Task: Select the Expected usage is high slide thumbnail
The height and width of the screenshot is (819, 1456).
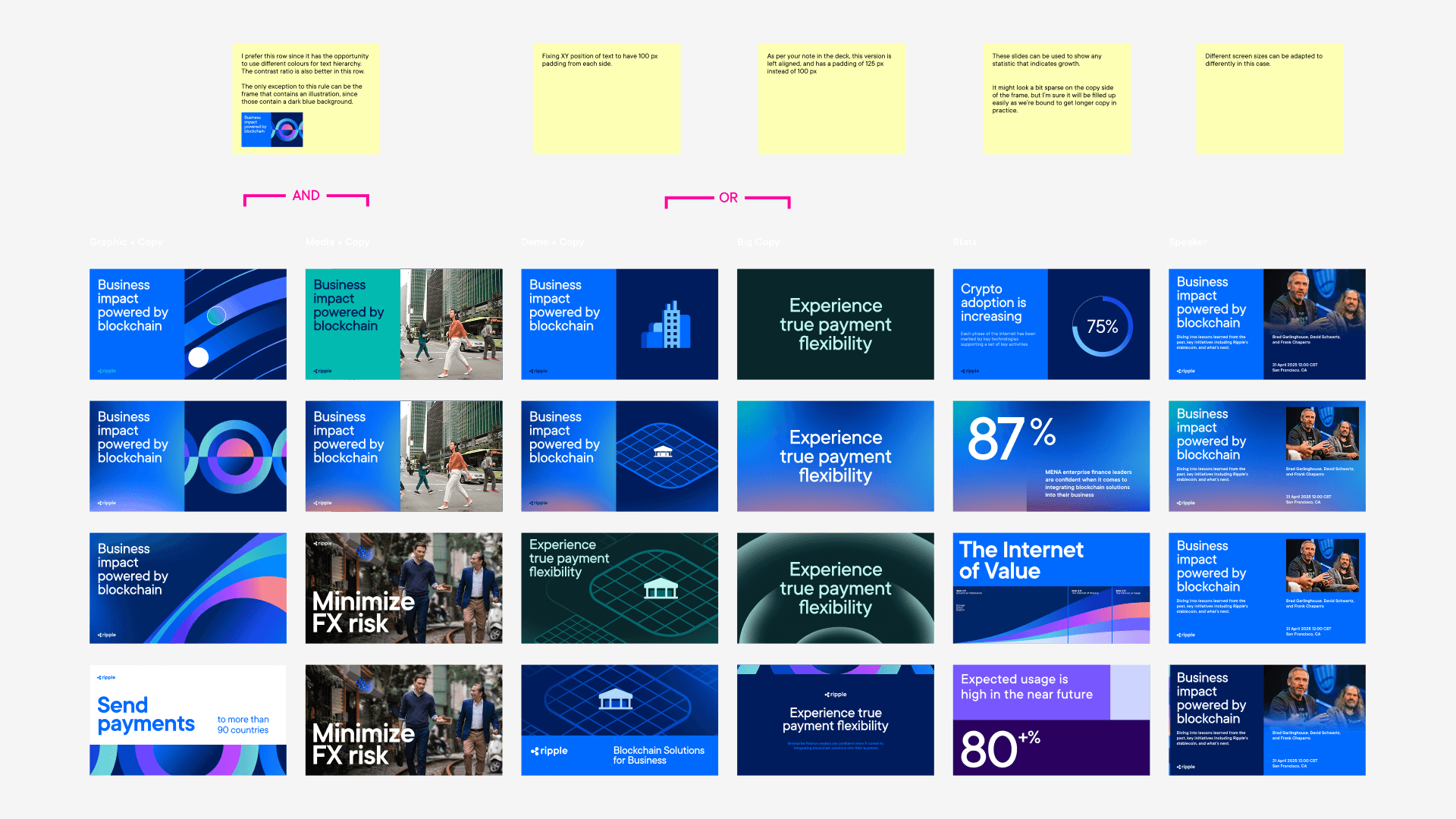Action: [1050, 720]
